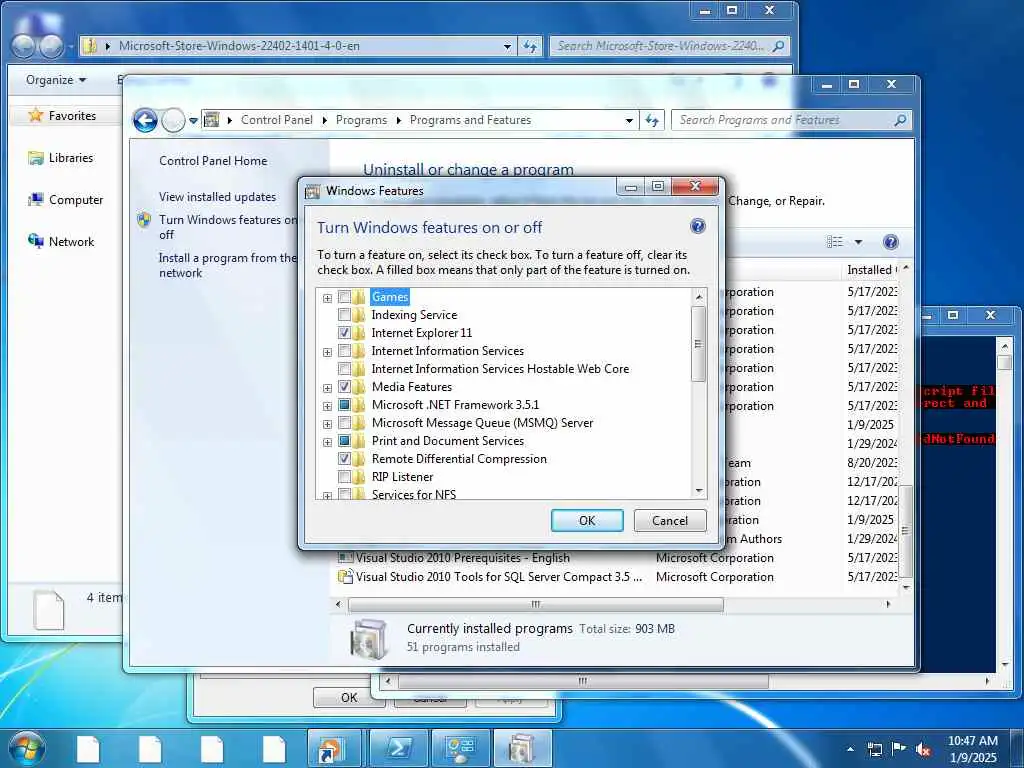Check Internet Information Services checkbox
This screenshot has height=768, width=1024.
344,351
